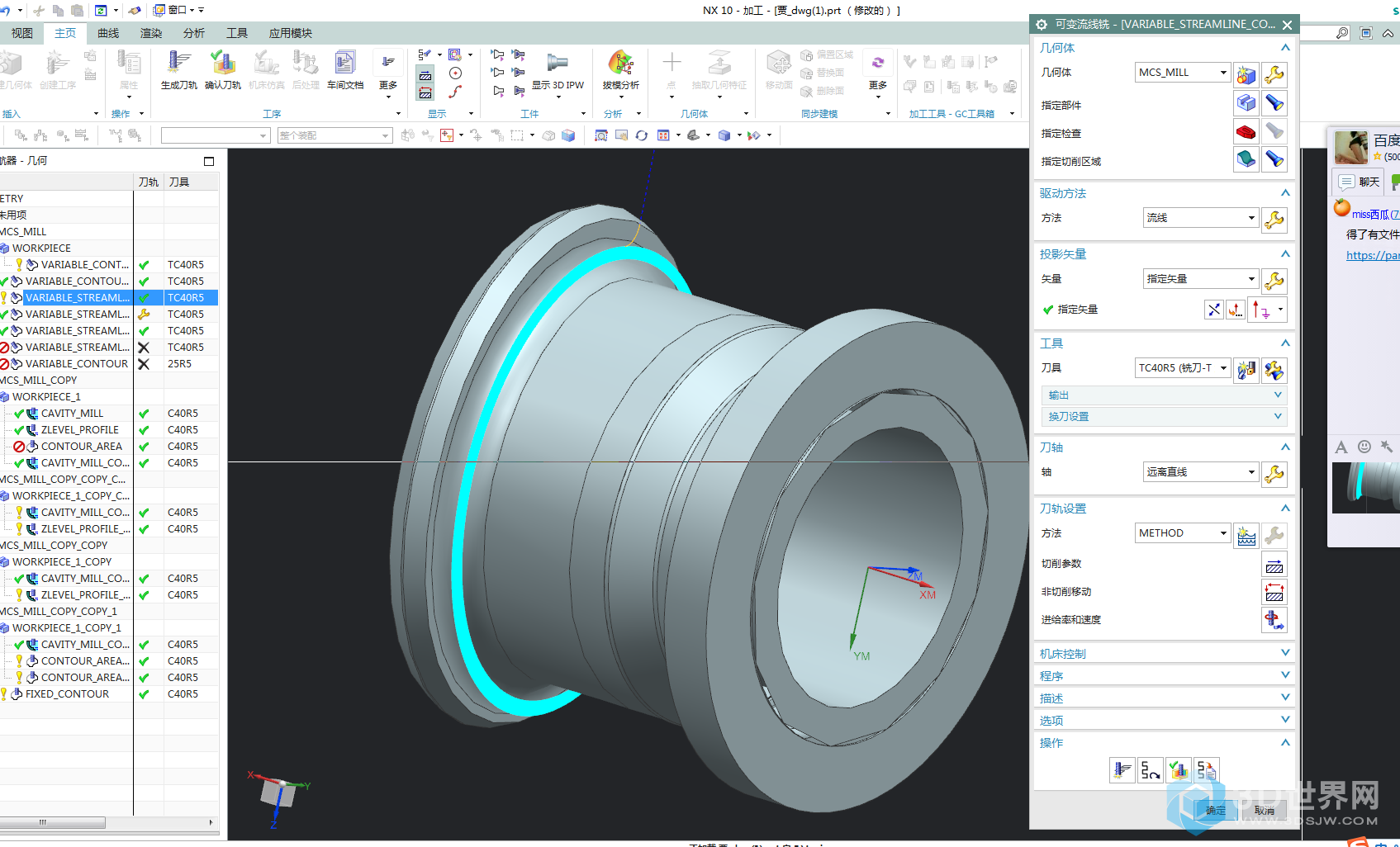Click Generate icon in Actions section

coord(1122,770)
